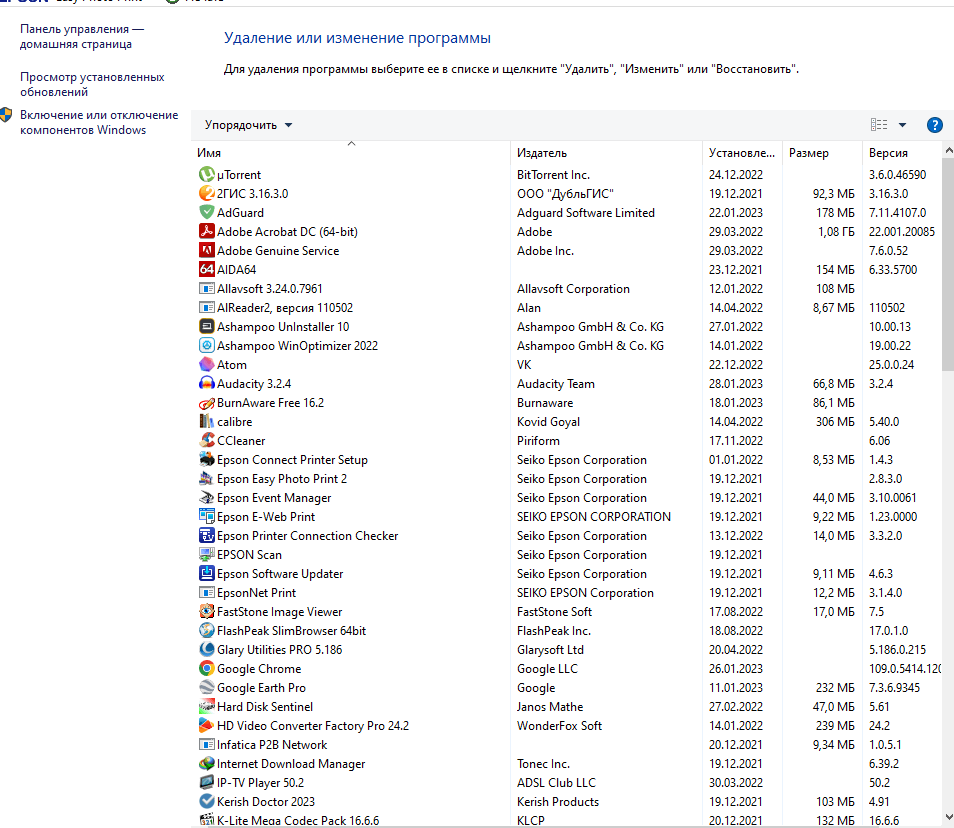Click the IP-TV Player 50.2 icon
Viewport: 954px width, 828px height.
(207, 782)
